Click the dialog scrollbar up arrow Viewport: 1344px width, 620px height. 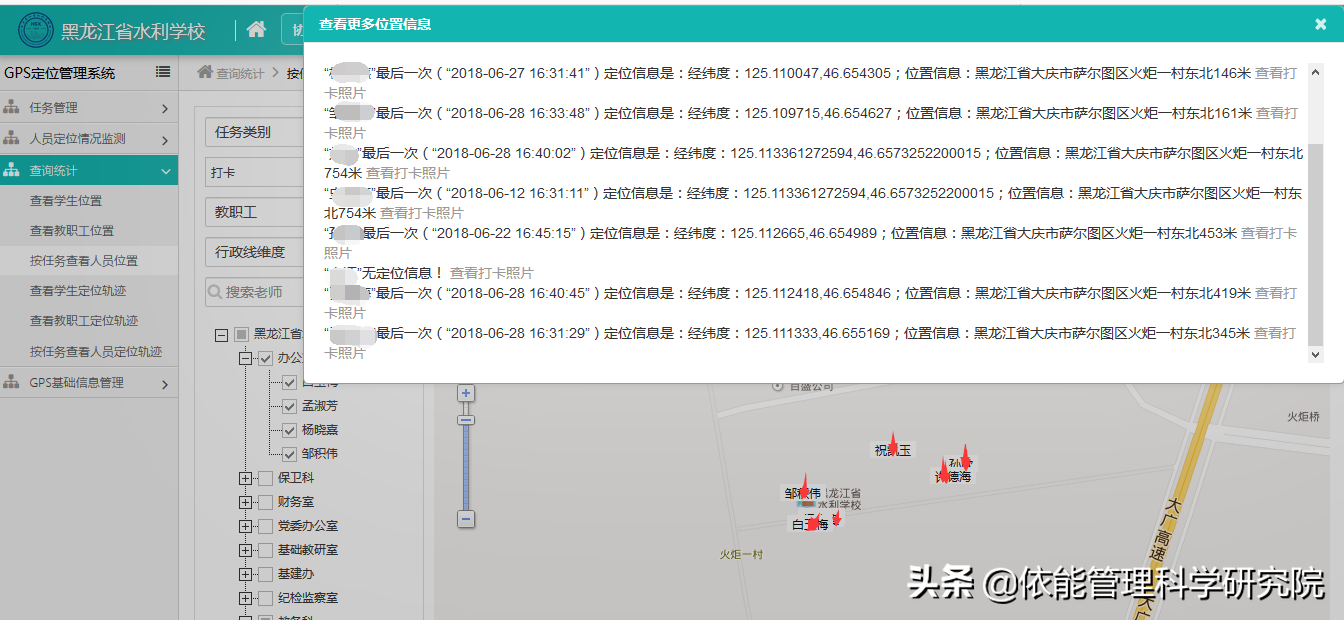click(1315, 71)
